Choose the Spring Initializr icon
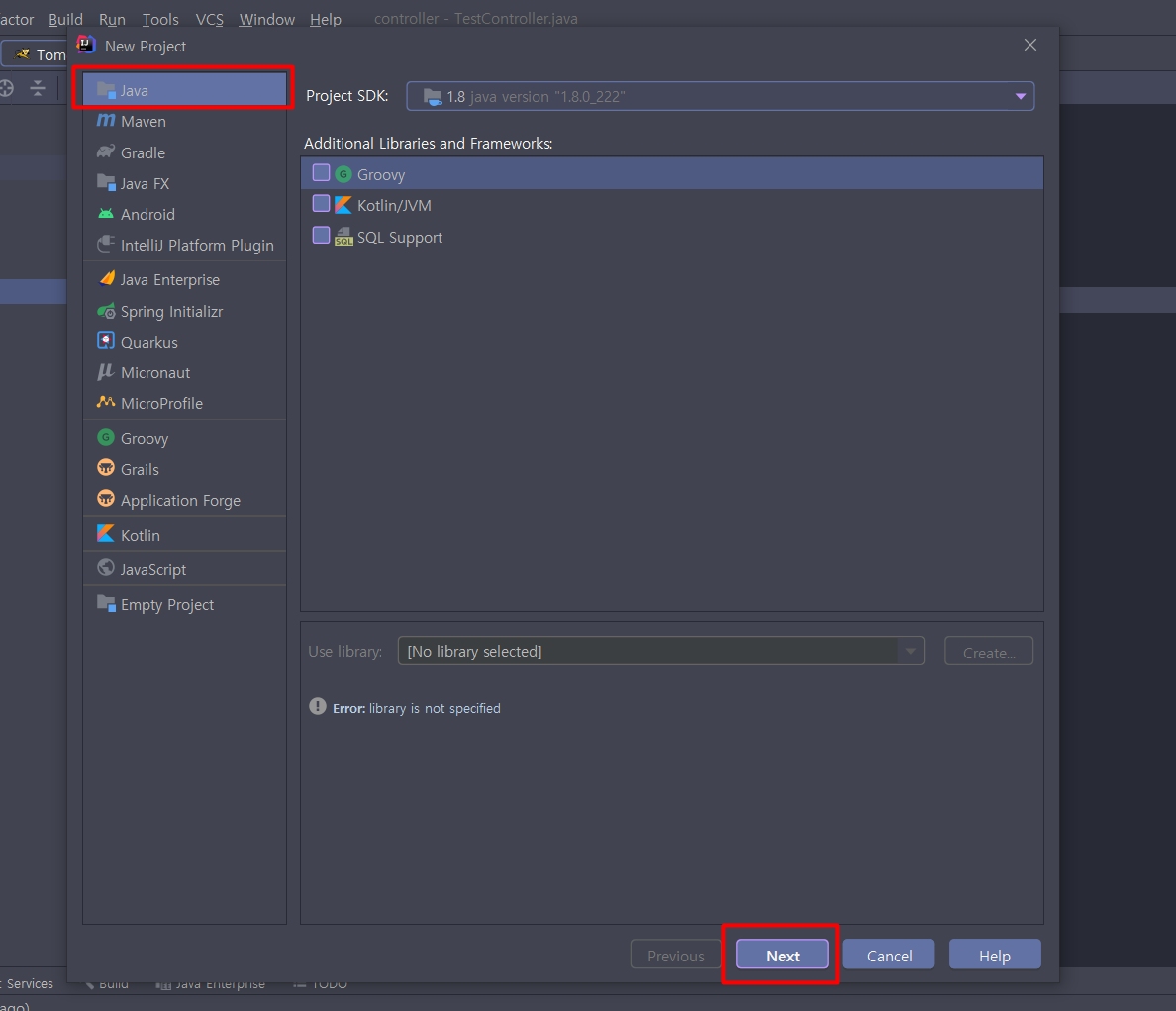 click(106, 311)
